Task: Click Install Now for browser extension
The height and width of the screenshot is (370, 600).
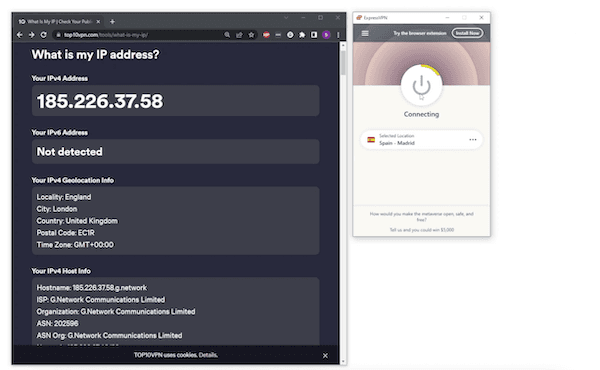Action: pos(467,33)
